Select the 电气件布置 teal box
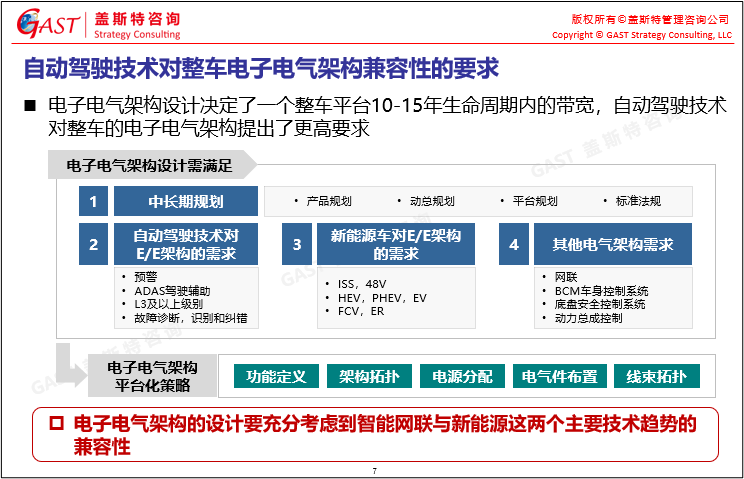This screenshot has width=744, height=479. point(559,376)
